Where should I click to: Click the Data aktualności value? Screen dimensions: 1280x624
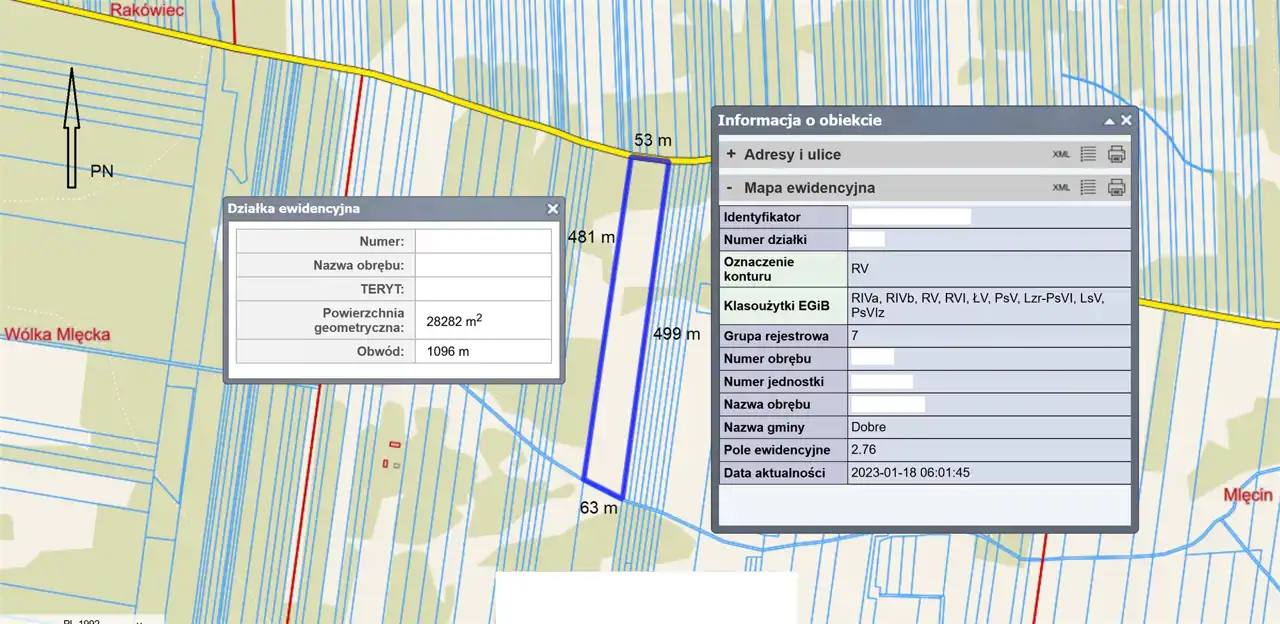click(x=910, y=473)
